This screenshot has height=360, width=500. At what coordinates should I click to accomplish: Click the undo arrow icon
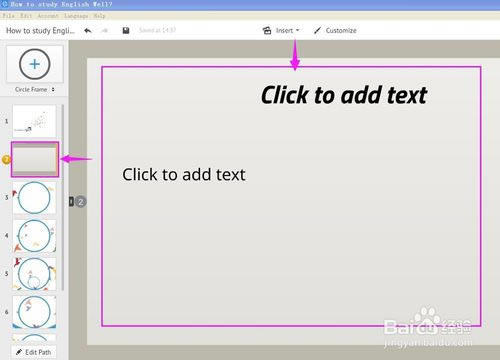(88, 31)
